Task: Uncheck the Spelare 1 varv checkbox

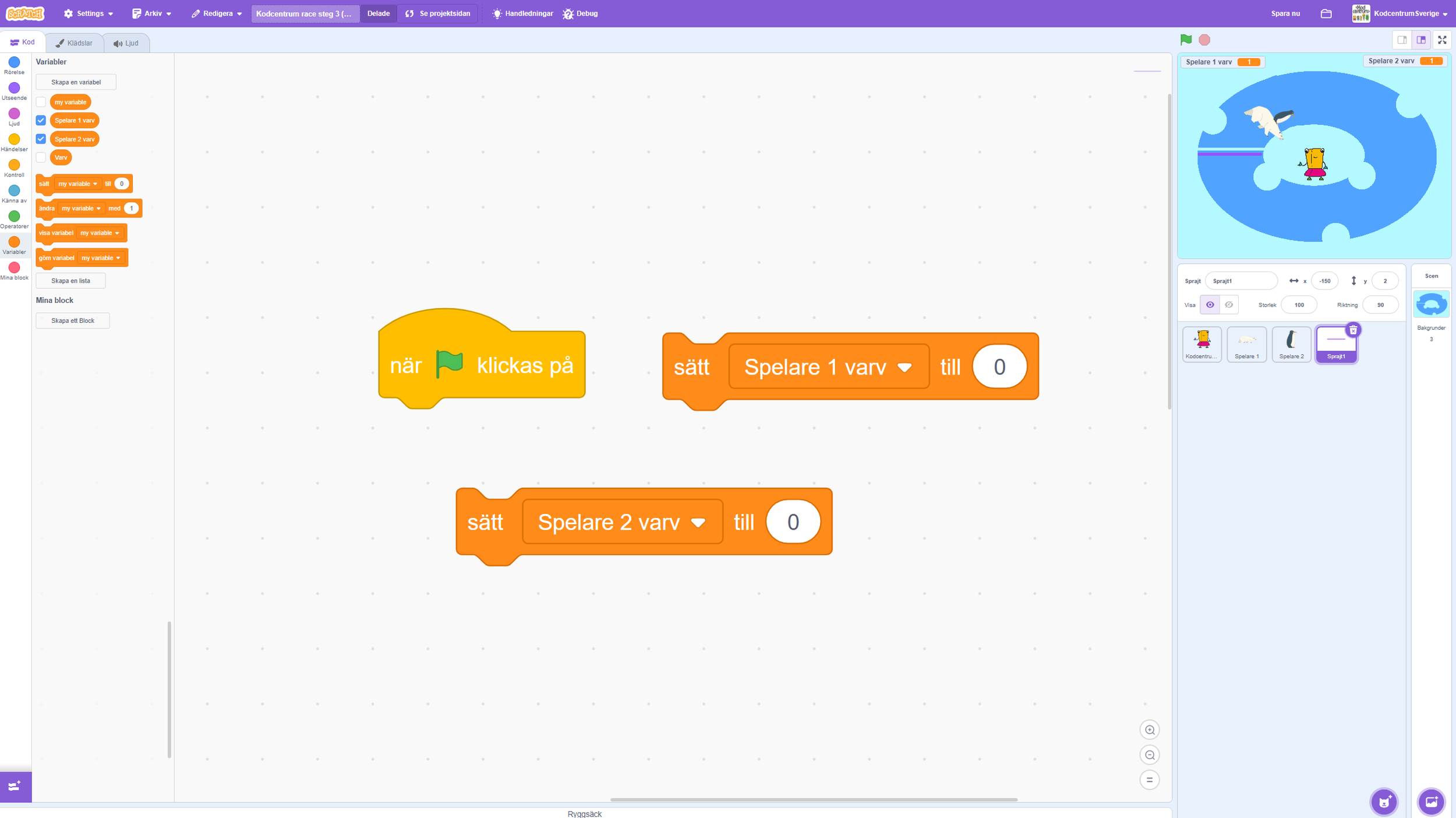Action: [41, 121]
